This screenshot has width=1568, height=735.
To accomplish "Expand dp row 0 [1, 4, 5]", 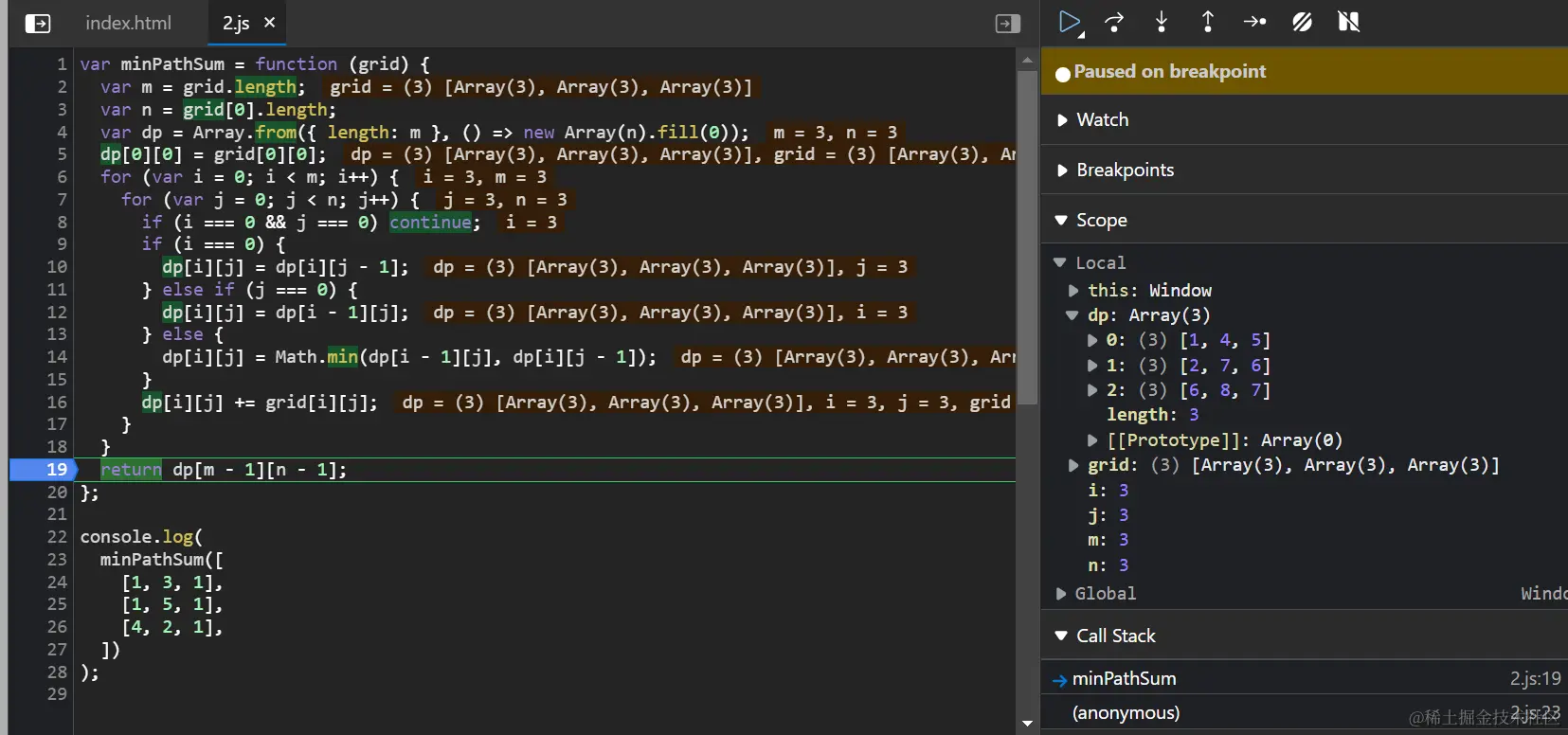I will 1092,340.
